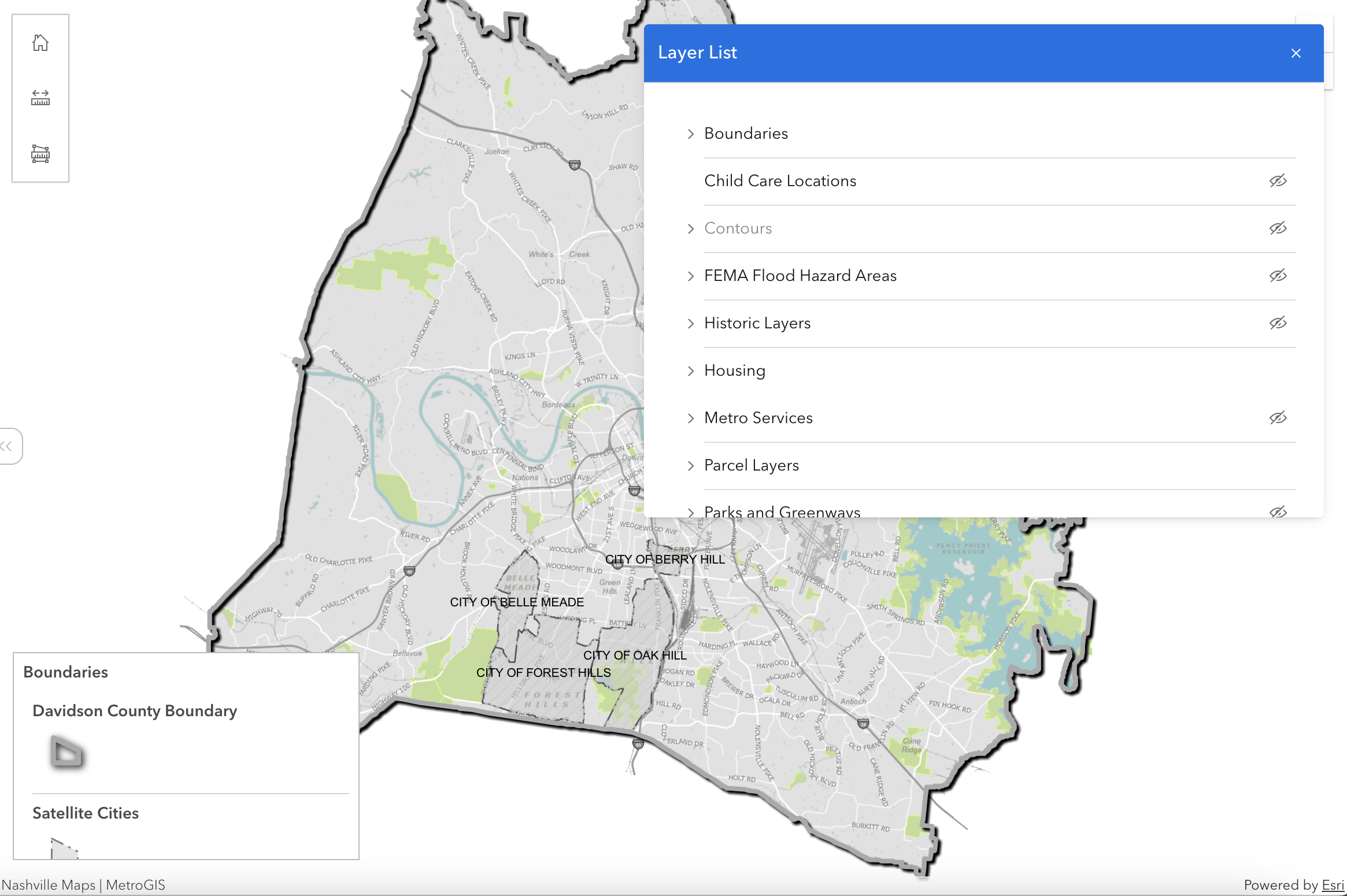Expand FEMA Flood Hazard Areas sublayers

691,276
